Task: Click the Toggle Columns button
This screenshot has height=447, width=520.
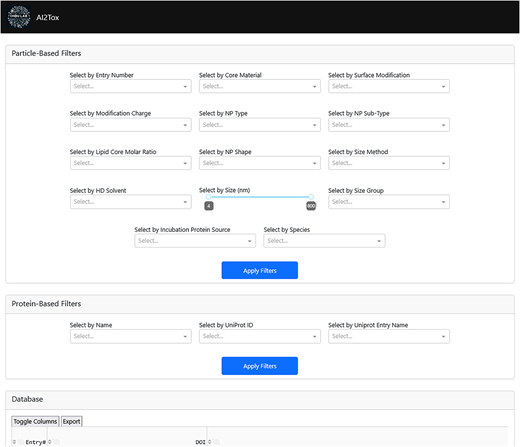Action: click(35, 421)
